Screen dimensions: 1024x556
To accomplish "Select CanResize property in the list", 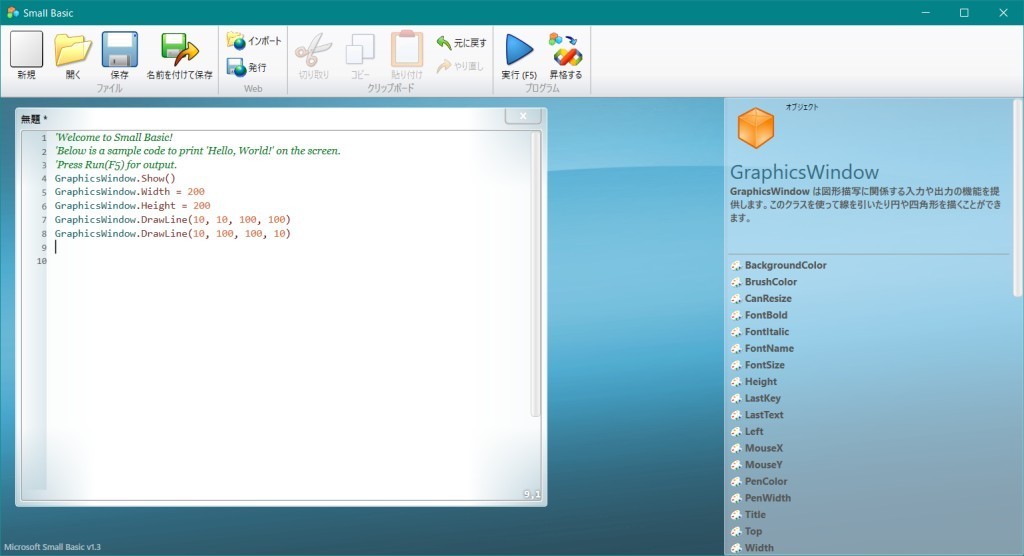I will point(768,299).
